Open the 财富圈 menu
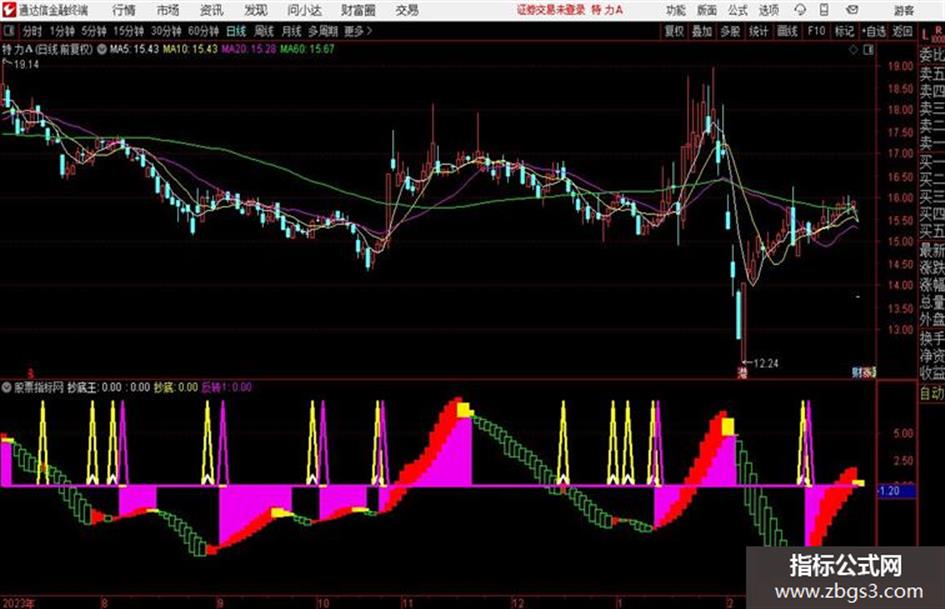945x609 pixels. click(x=358, y=10)
